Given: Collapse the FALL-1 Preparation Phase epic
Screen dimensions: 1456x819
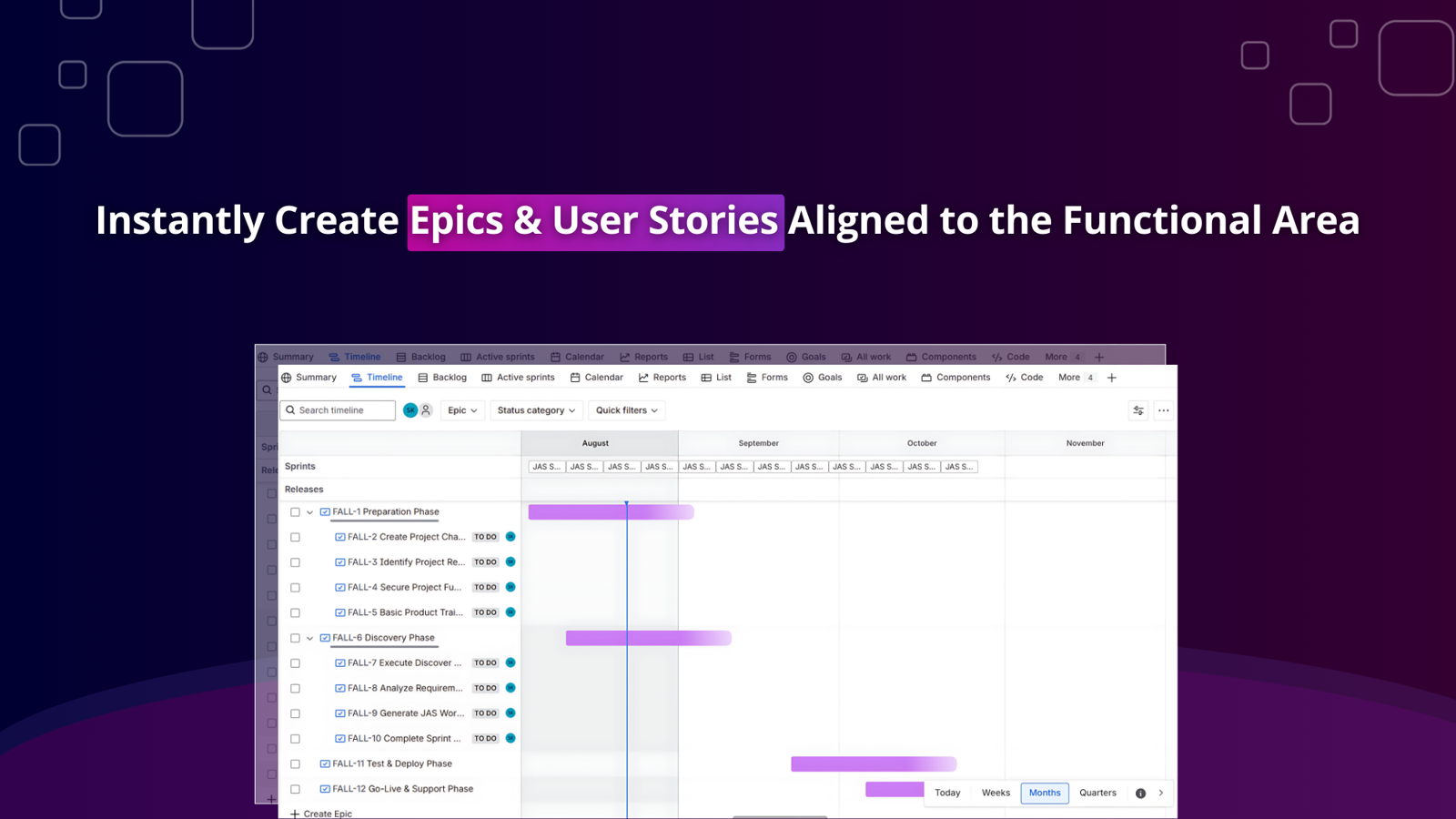Looking at the screenshot, I should point(309,511).
